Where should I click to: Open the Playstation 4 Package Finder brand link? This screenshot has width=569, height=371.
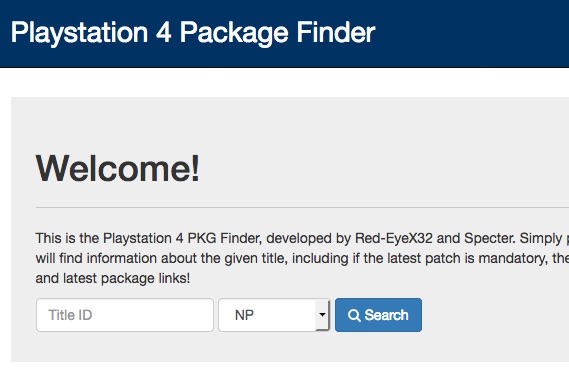pyautogui.click(x=193, y=33)
